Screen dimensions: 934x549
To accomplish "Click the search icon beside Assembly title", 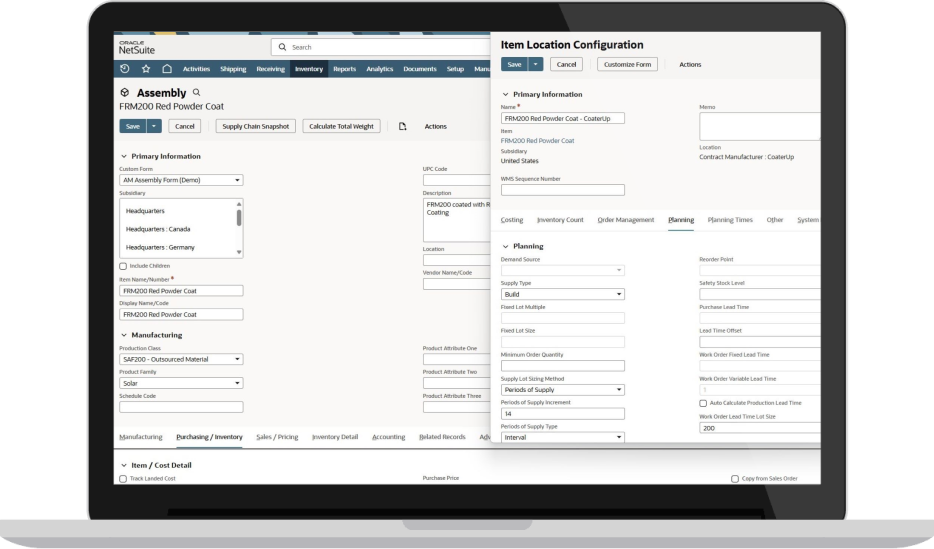I will pyautogui.click(x=197, y=93).
